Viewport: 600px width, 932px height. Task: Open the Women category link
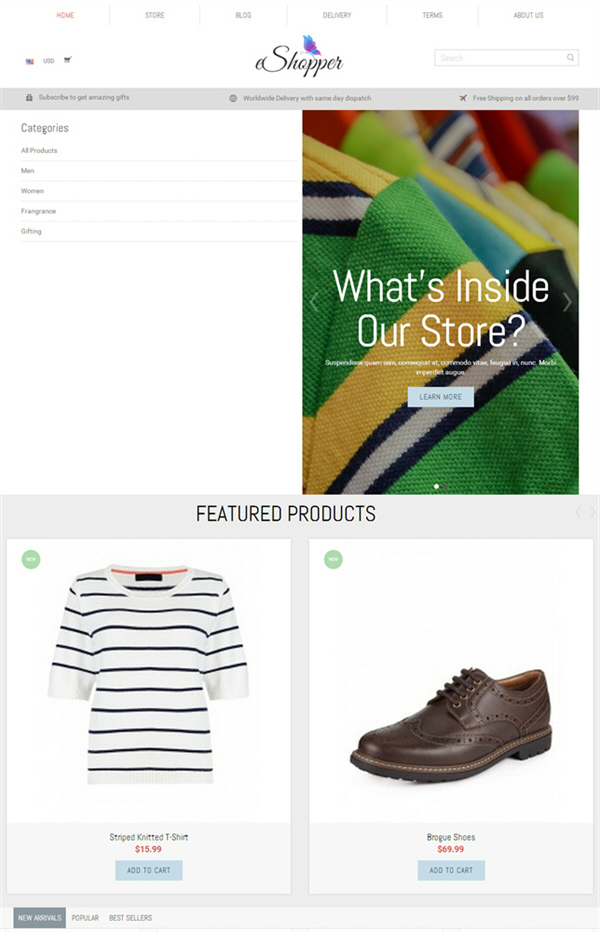[x=33, y=191]
